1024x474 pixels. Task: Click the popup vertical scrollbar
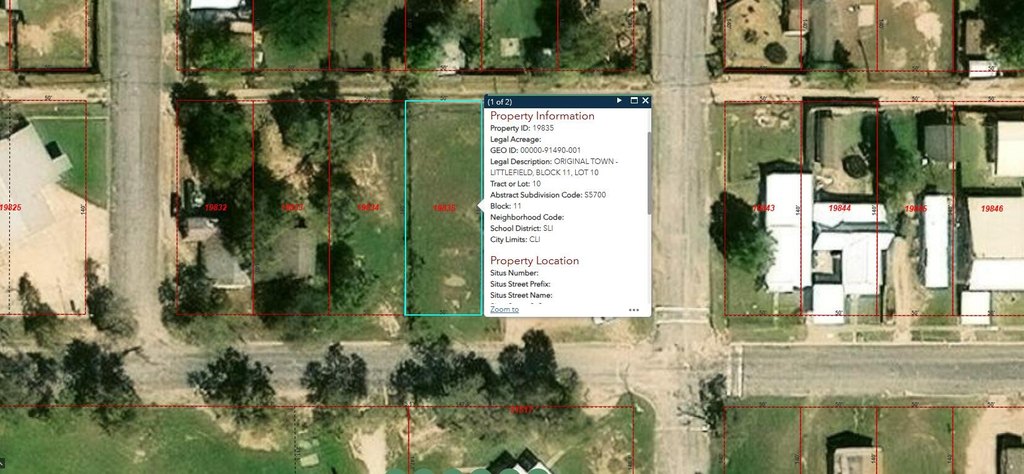click(x=649, y=175)
